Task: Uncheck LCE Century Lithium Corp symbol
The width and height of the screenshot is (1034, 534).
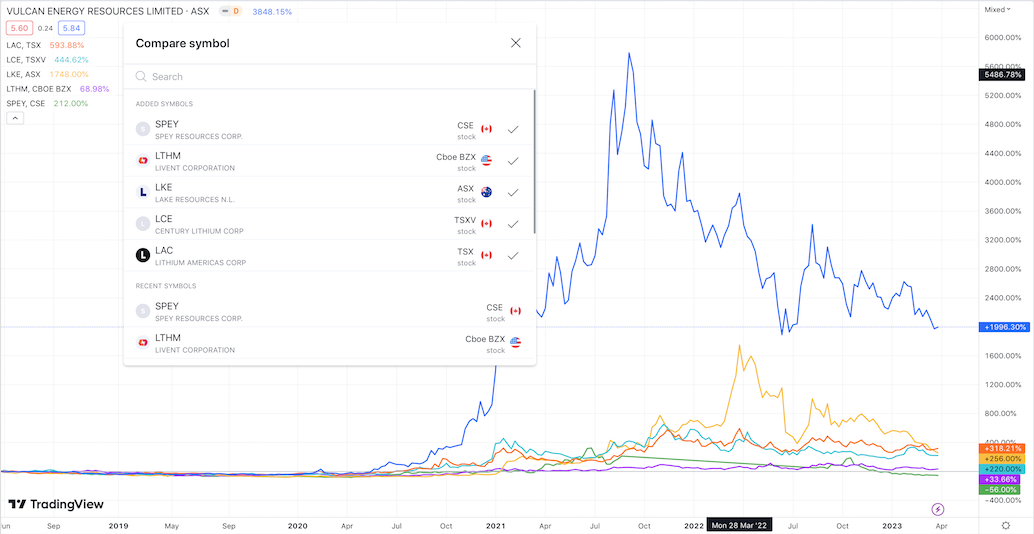Action: (512, 224)
